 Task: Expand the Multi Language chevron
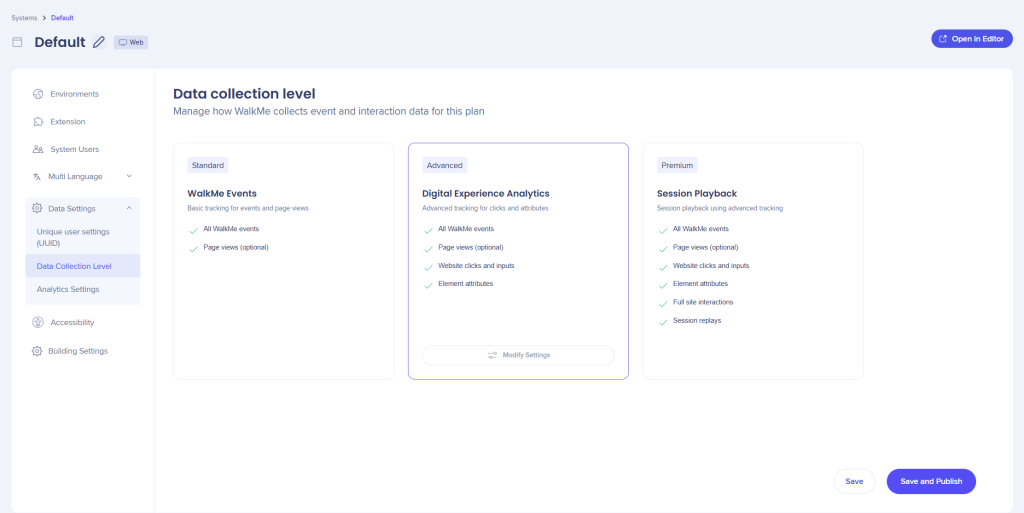tap(129, 177)
